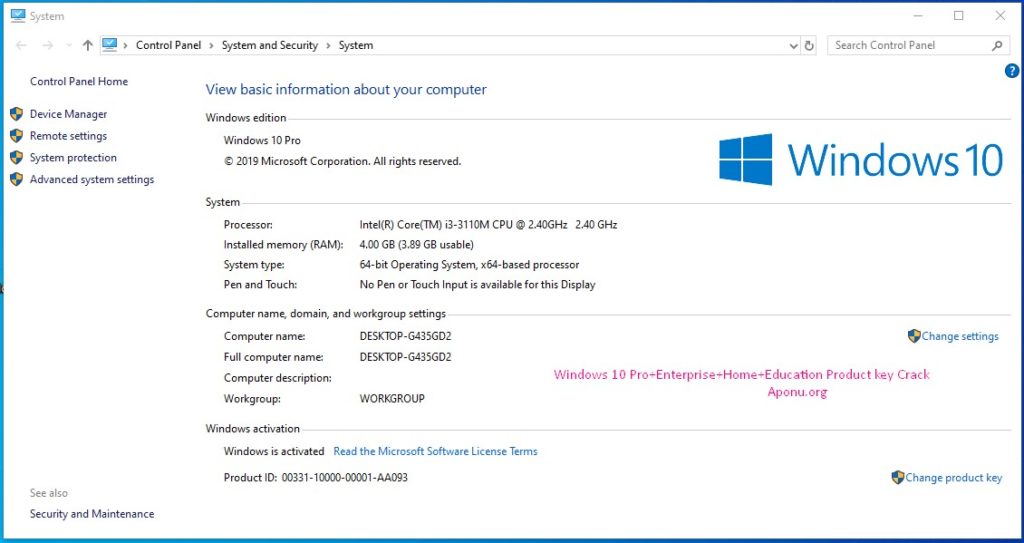Viewport: 1024px width, 543px height.
Task: Select the Computer name DESKTOP-G435GD2 value
Action: (406, 337)
